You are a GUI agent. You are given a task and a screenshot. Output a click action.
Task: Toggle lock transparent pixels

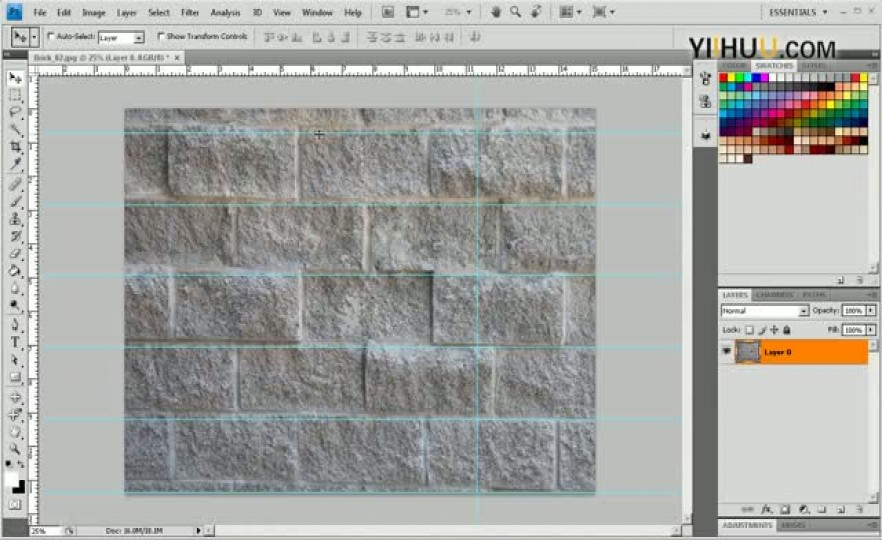749,330
